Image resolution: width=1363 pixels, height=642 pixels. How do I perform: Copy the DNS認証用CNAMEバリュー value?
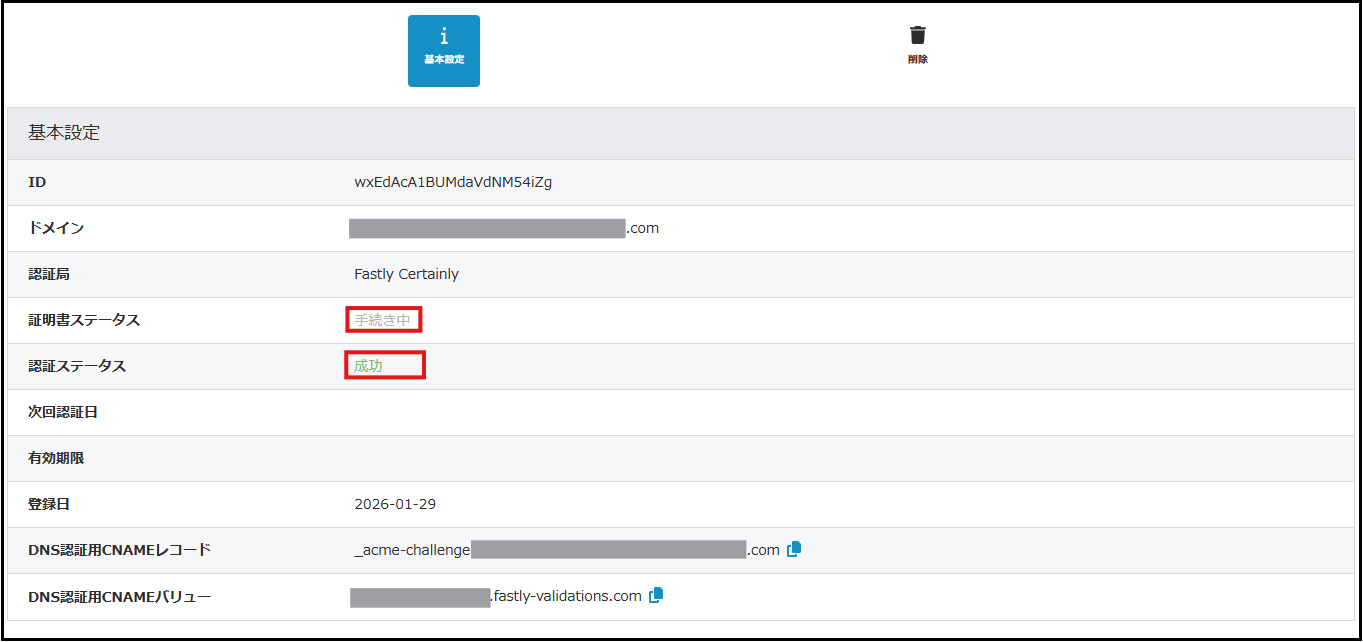[656, 595]
